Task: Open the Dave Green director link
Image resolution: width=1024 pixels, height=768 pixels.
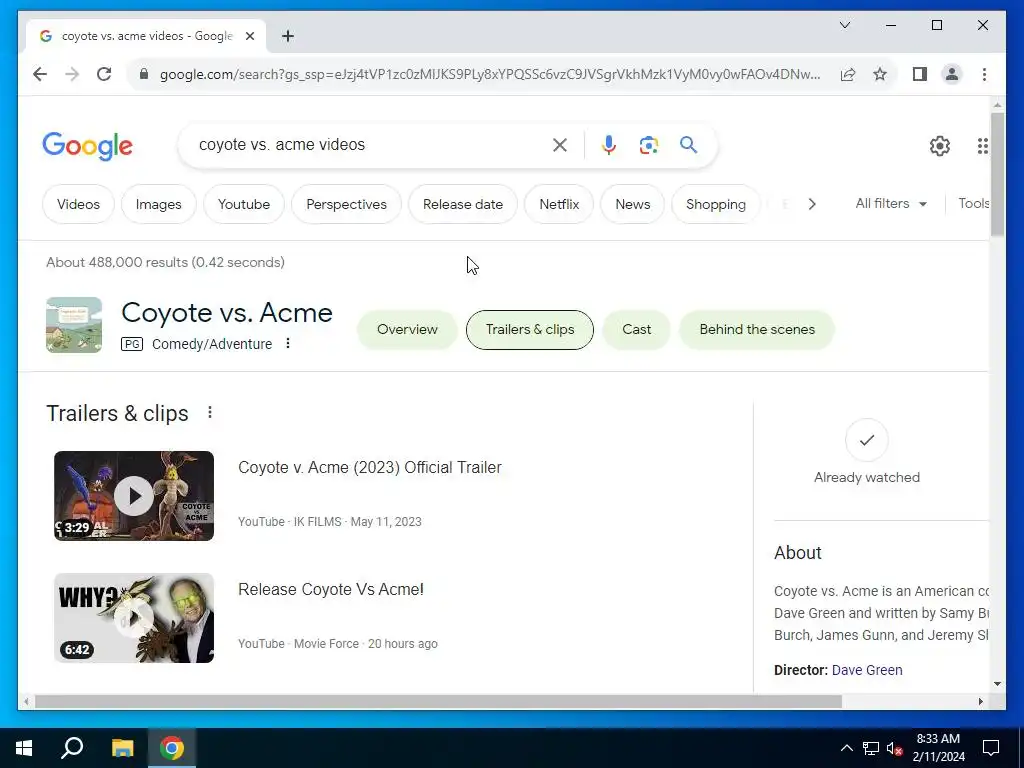Action: click(x=867, y=671)
